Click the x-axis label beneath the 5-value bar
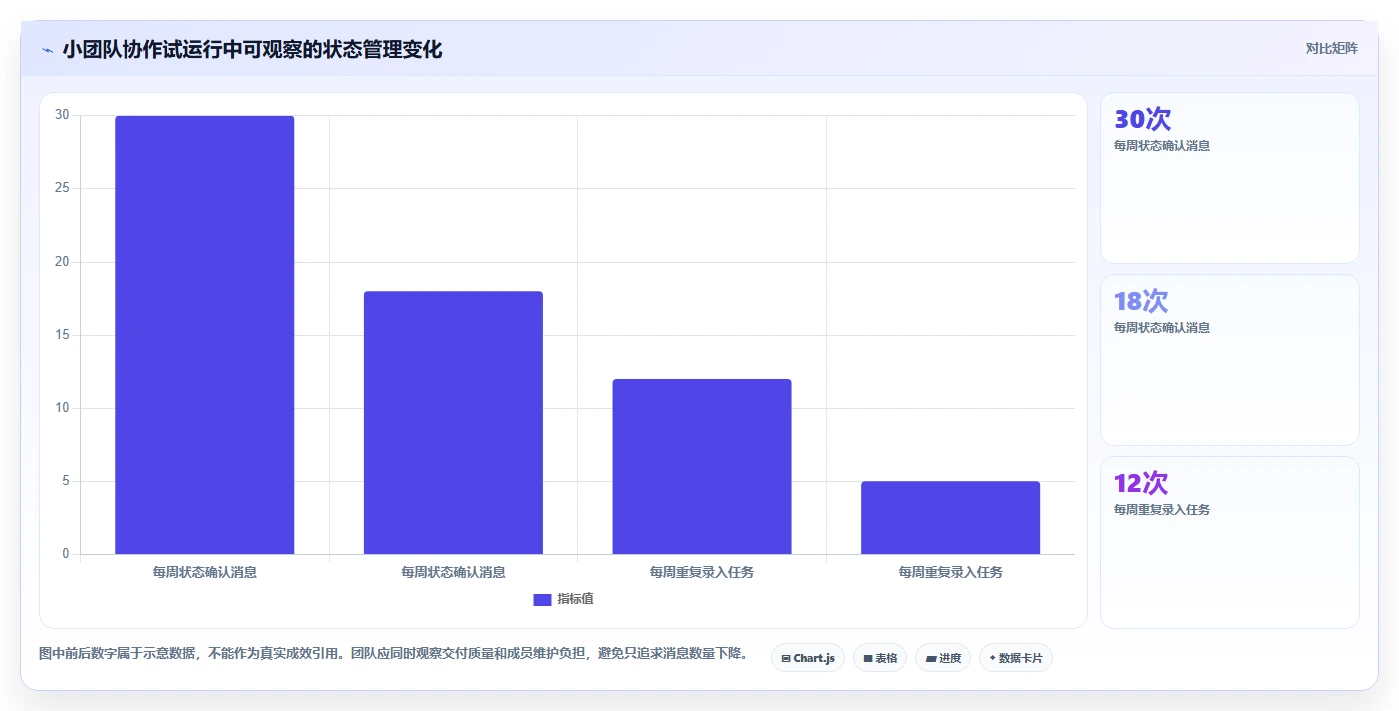This screenshot has height=711, width=1399. (950, 573)
